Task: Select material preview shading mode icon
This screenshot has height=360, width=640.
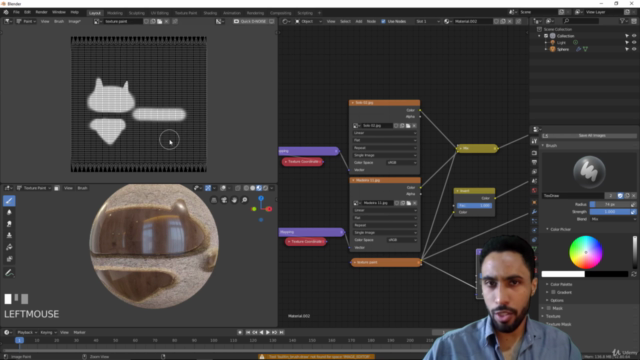Action: 259,188
